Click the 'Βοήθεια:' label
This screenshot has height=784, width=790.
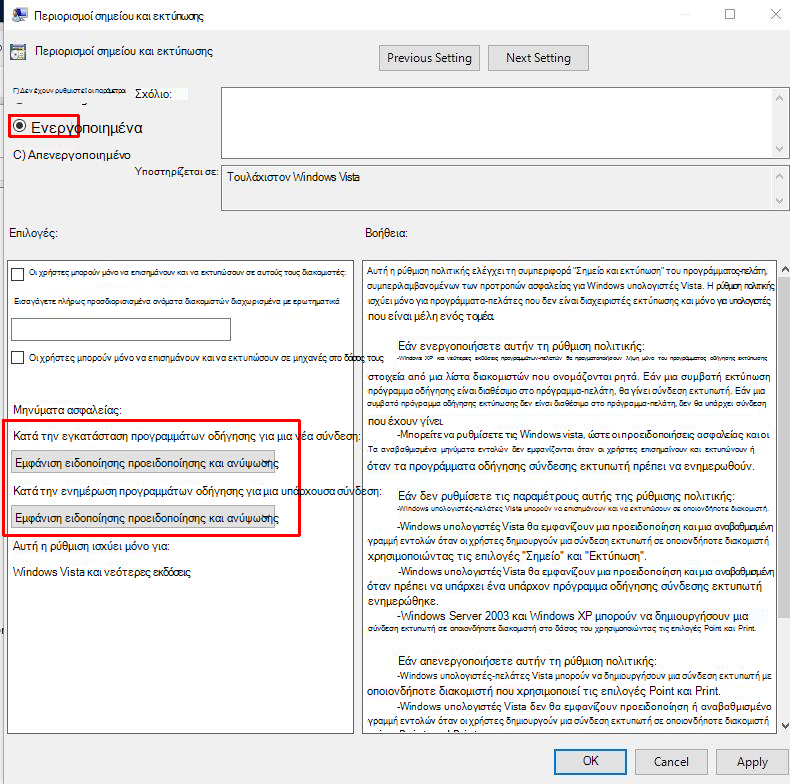coord(386,233)
